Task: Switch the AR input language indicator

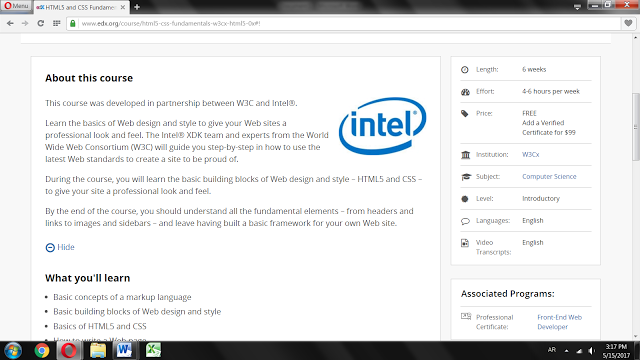Action: point(552,350)
